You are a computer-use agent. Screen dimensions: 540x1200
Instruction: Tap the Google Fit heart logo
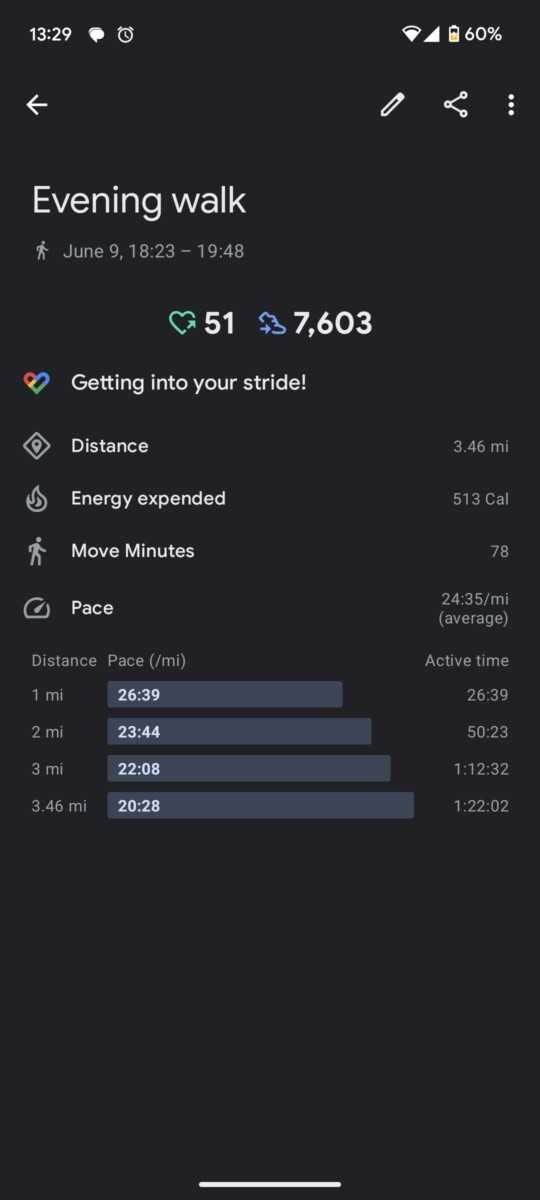[37, 383]
